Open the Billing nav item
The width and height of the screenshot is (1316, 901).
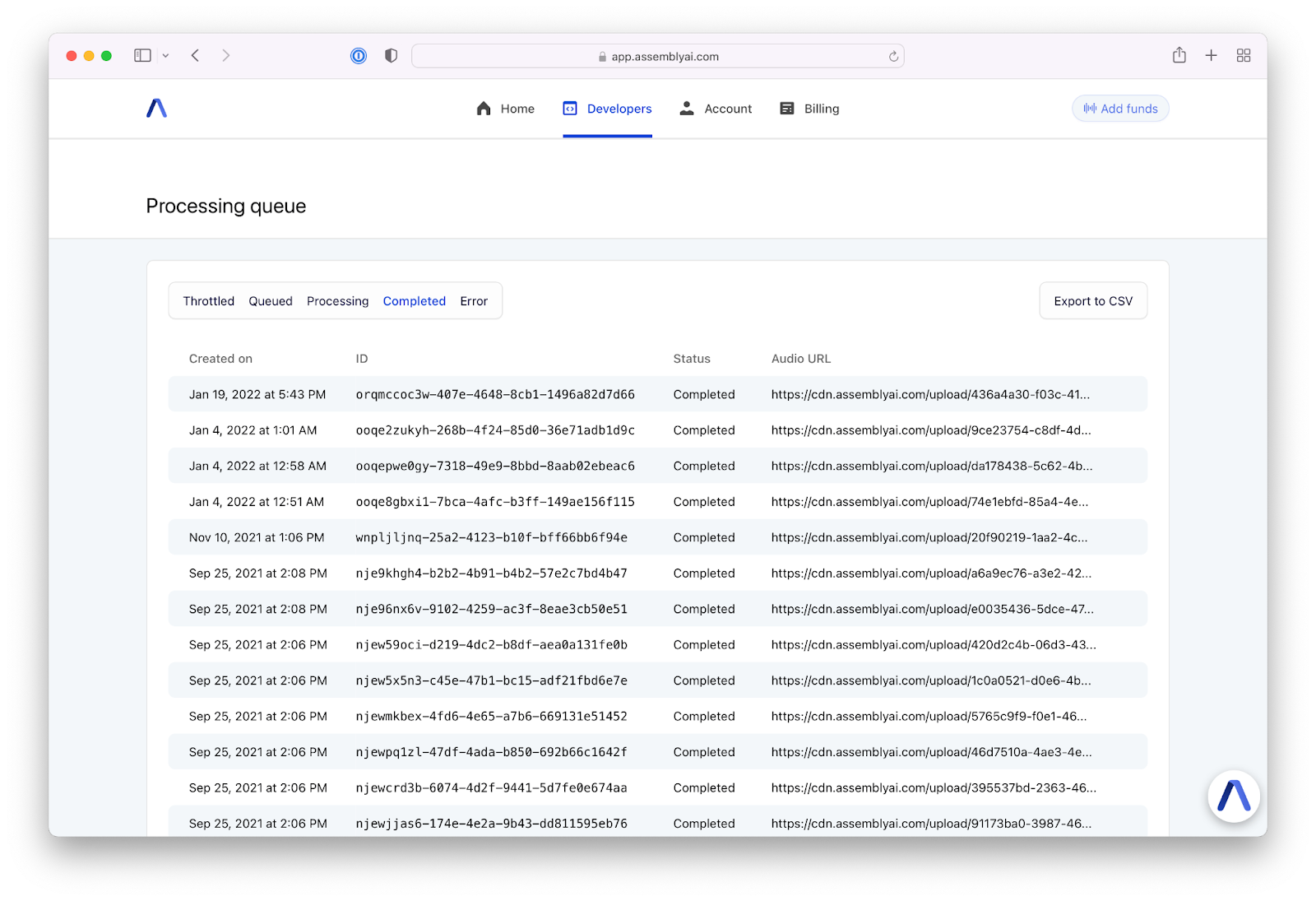click(x=809, y=109)
